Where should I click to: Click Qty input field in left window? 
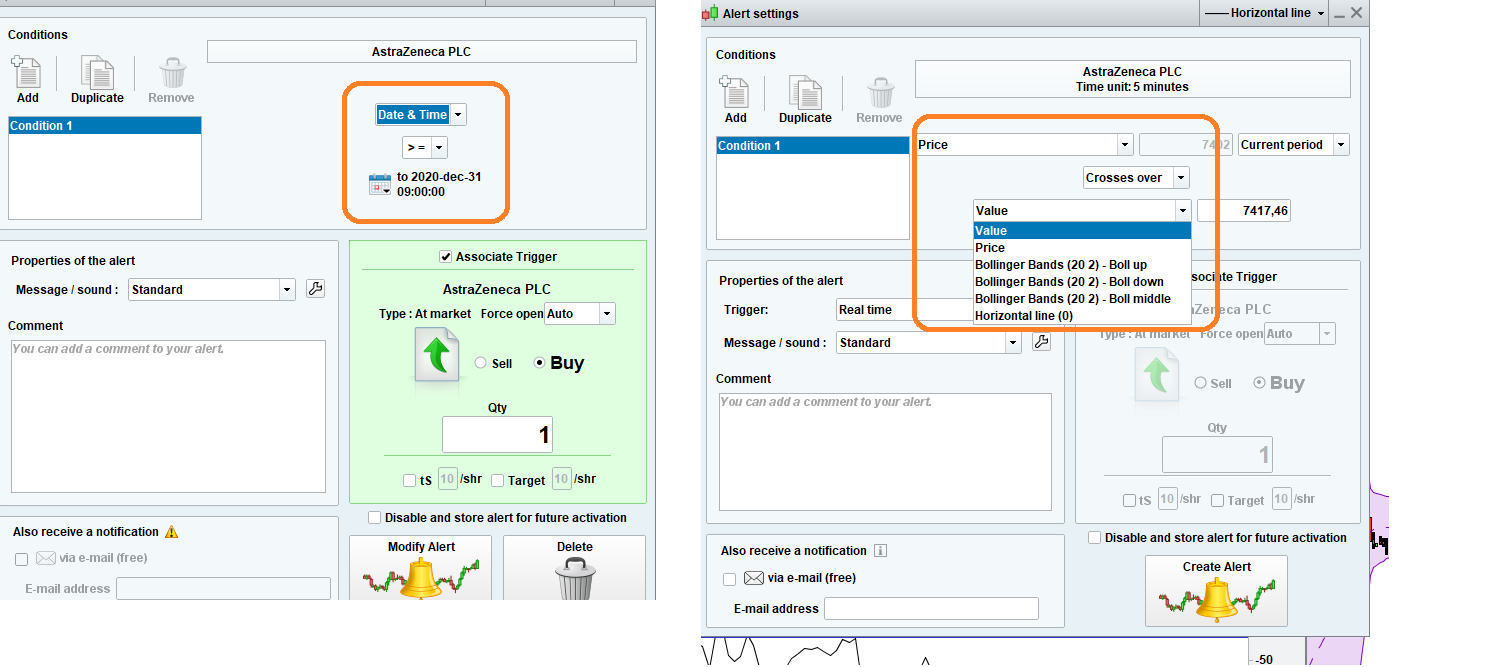tap(497, 435)
